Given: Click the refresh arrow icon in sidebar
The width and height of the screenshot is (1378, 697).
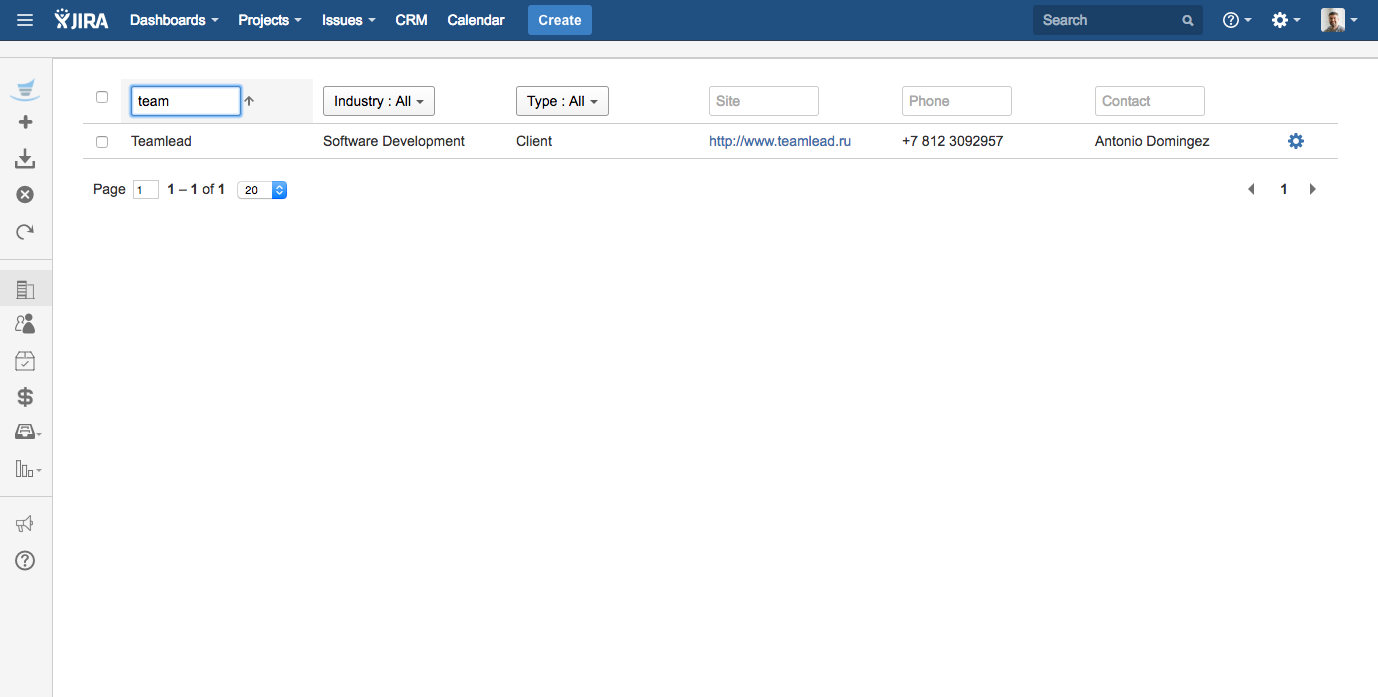Looking at the screenshot, I should tap(26, 232).
